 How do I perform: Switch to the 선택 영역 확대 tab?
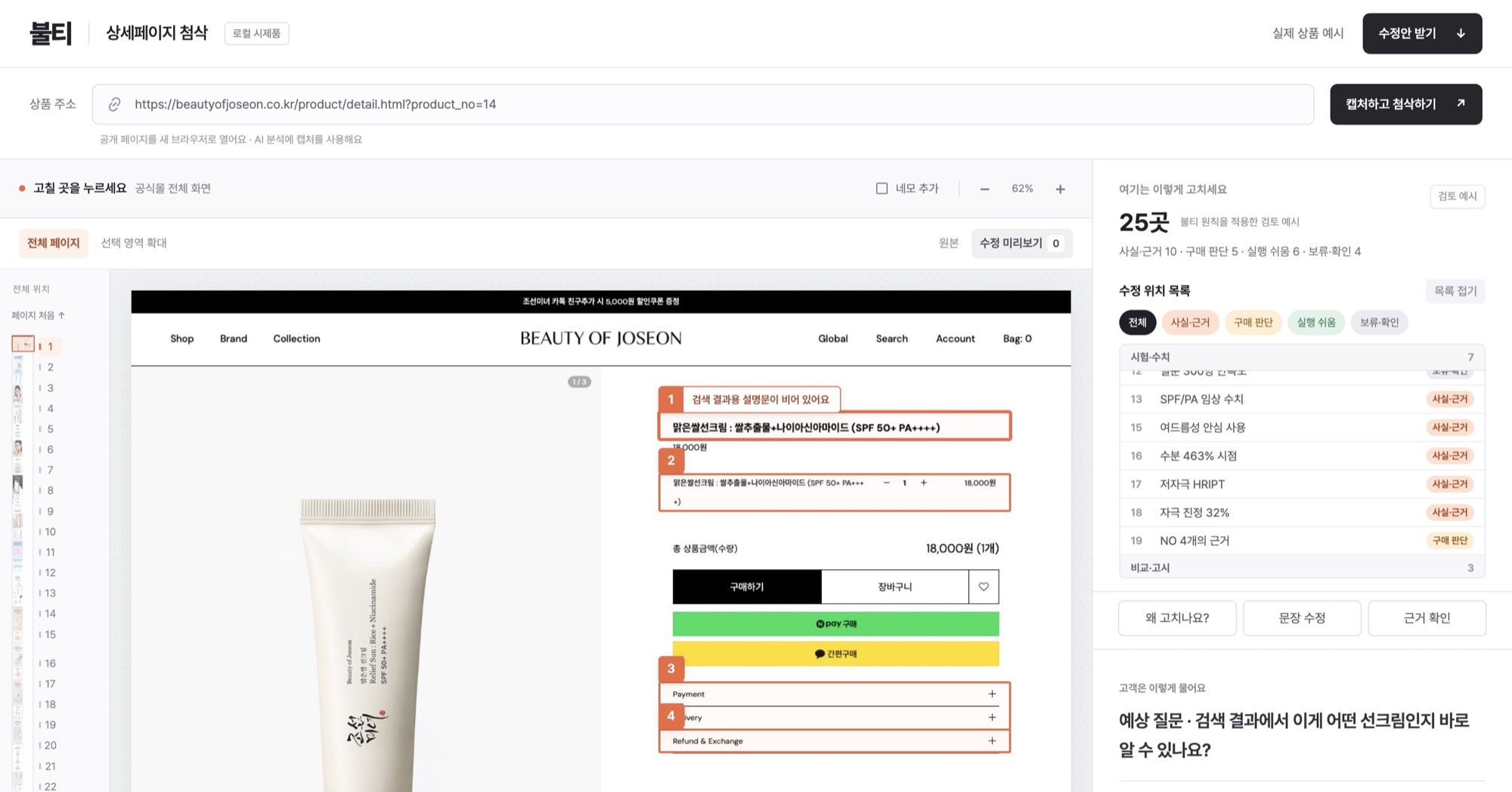click(134, 243)
